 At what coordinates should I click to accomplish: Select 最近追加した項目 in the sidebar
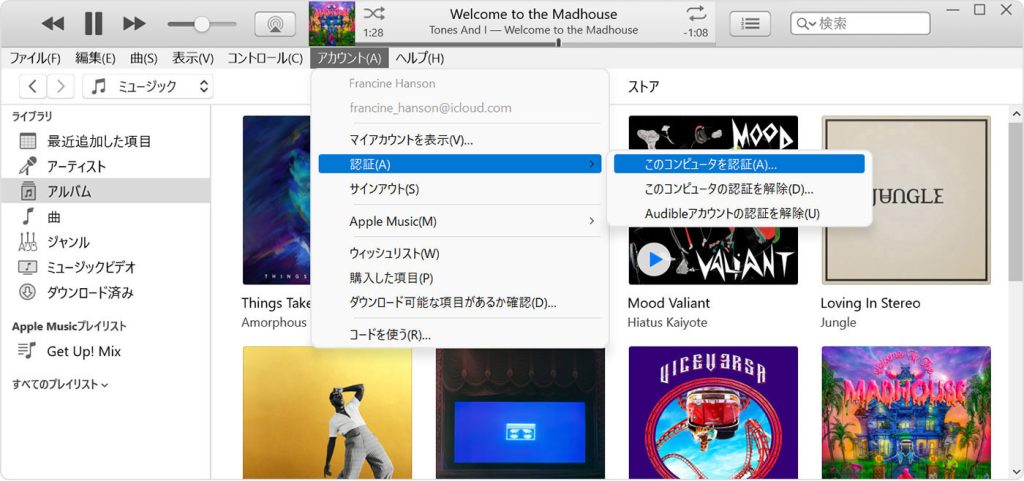click(106, 141)
